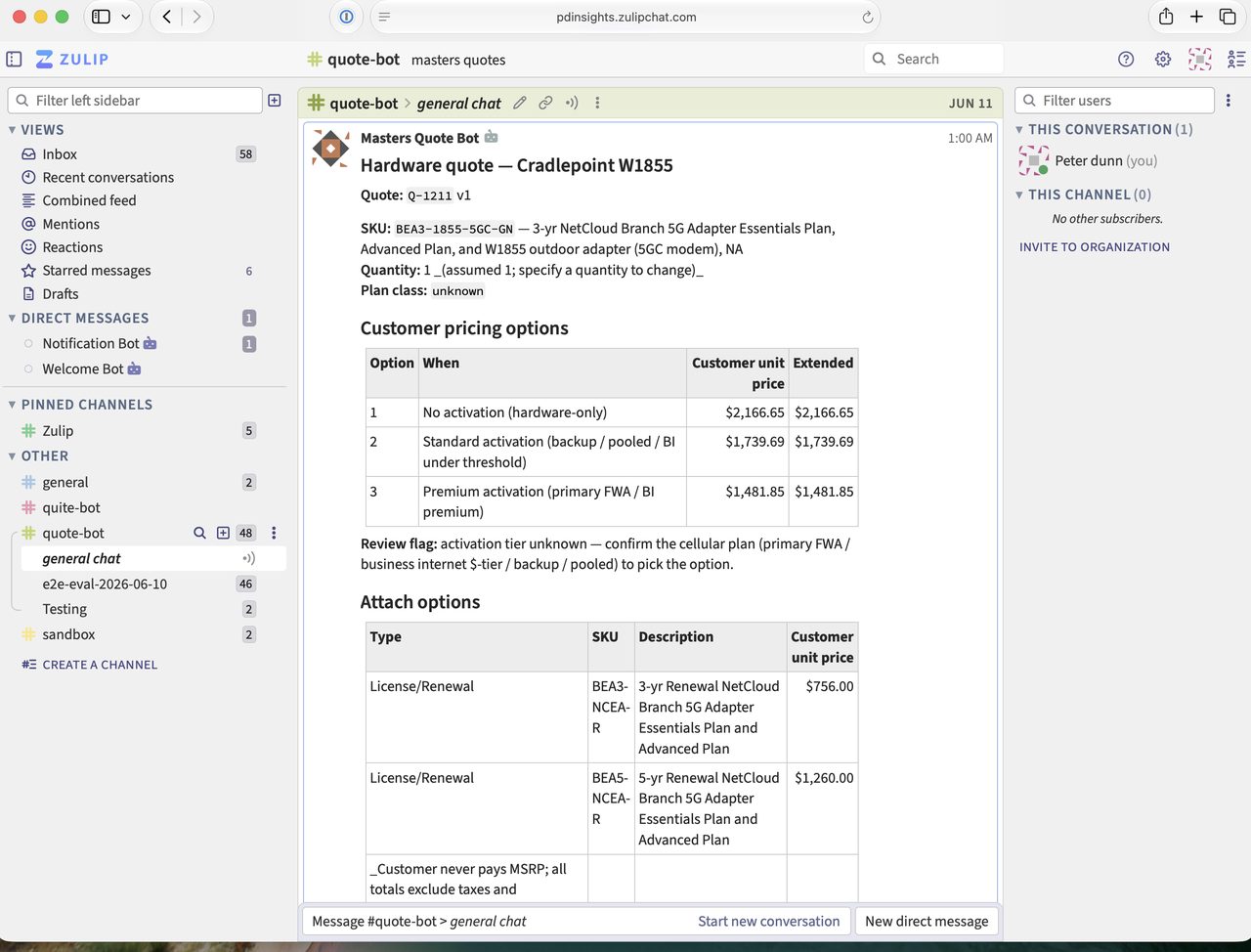Open Safari sidebar toggle

(x=101, y=17)
